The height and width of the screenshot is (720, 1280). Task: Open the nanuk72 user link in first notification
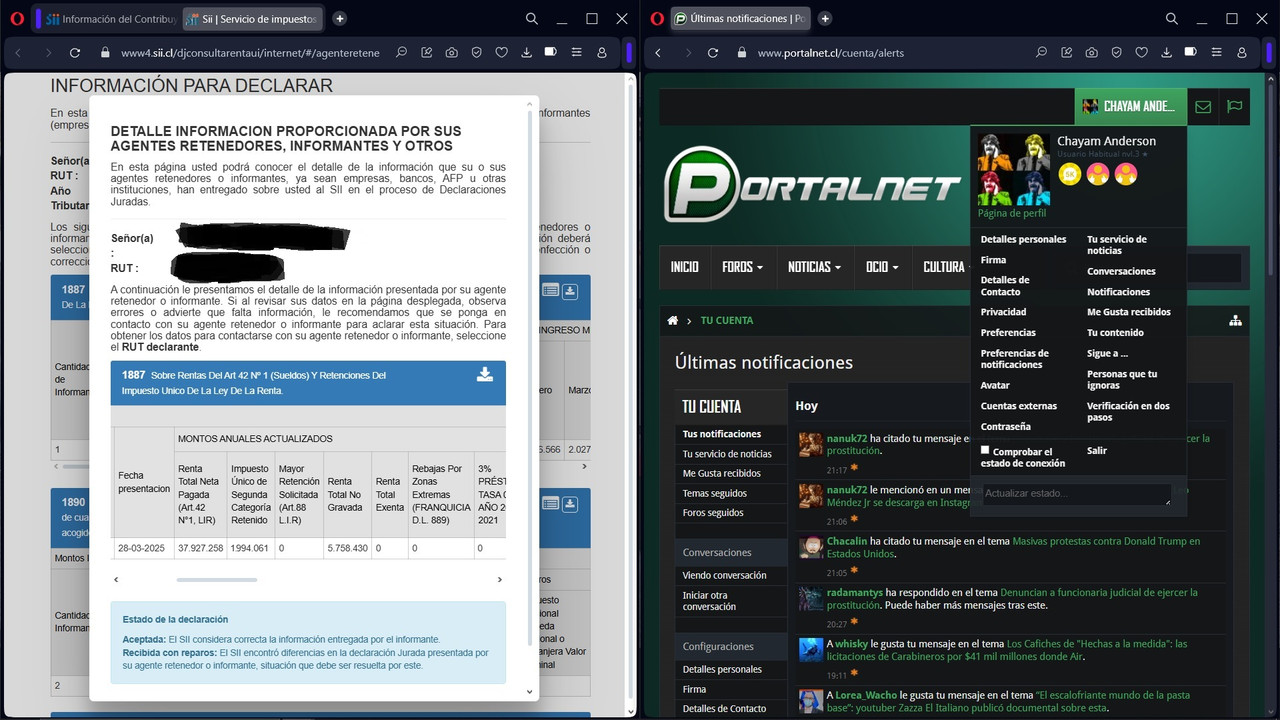(847, 438)
